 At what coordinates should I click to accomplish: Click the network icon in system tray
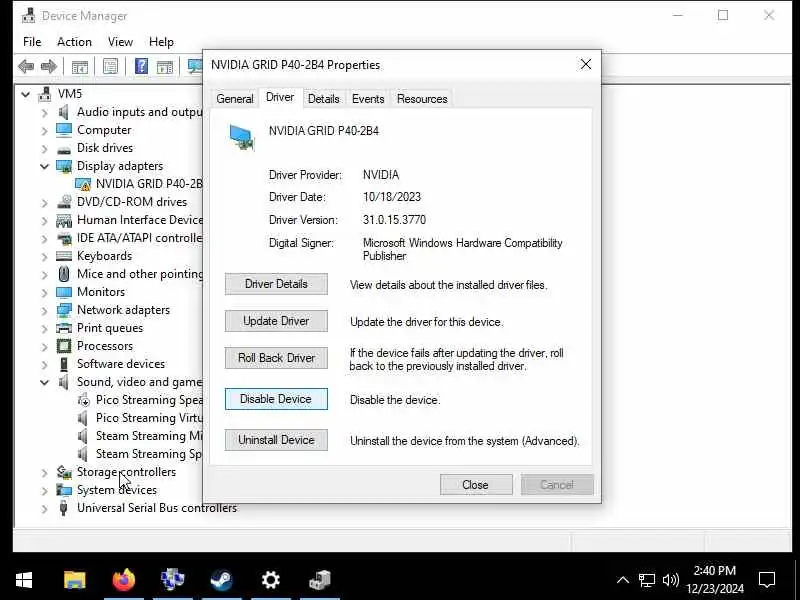coord(646,580)
